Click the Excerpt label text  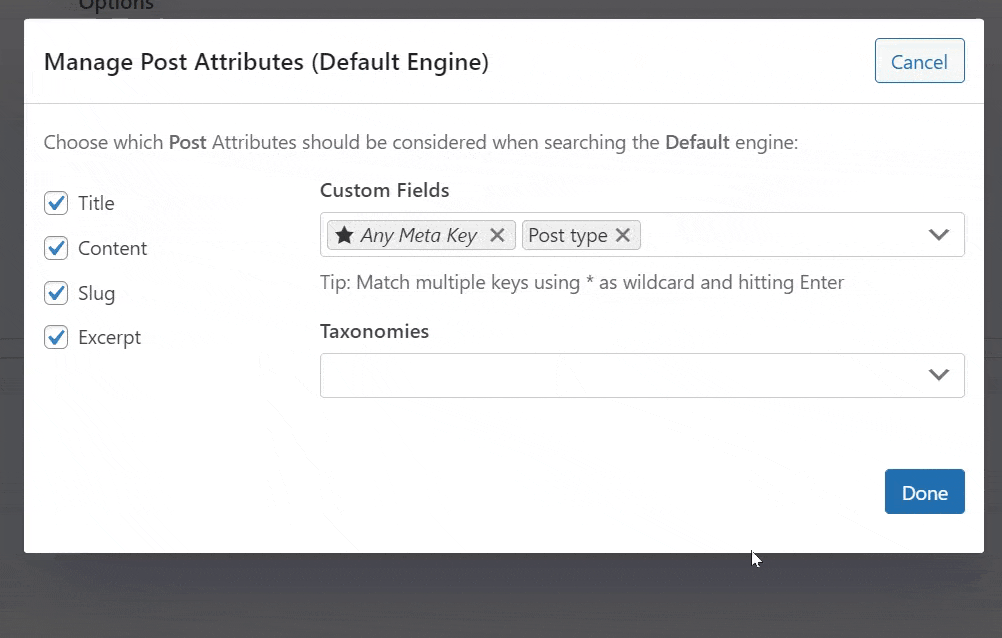109,338
